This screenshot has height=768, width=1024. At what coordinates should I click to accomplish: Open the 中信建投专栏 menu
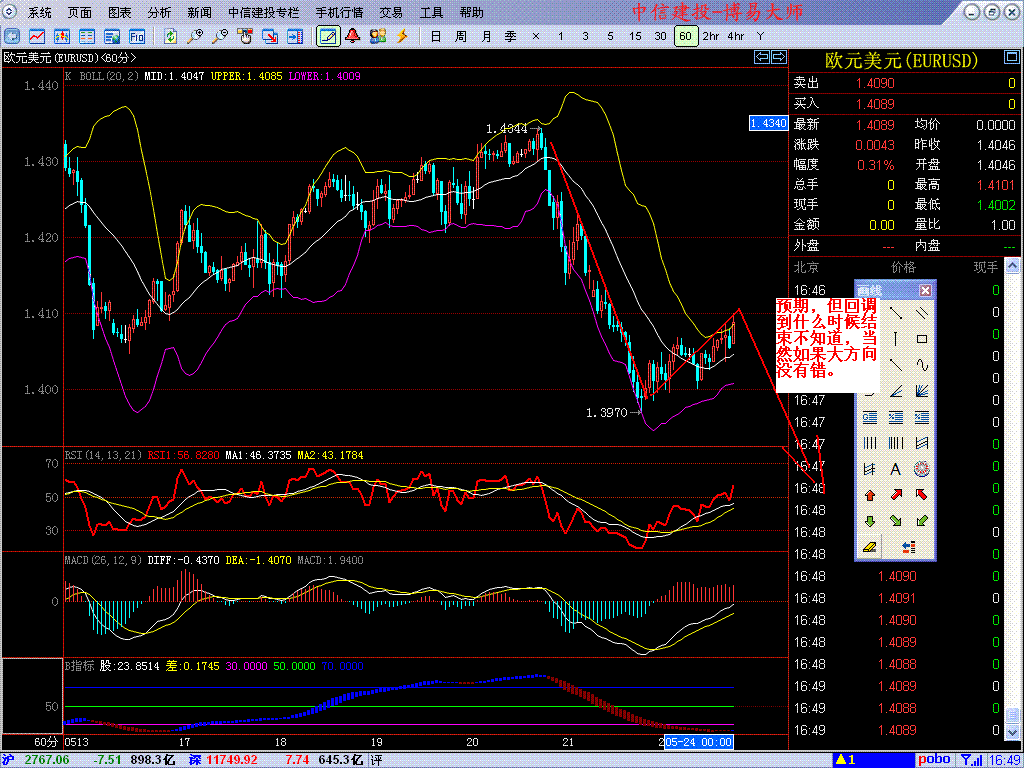point(264,12)
